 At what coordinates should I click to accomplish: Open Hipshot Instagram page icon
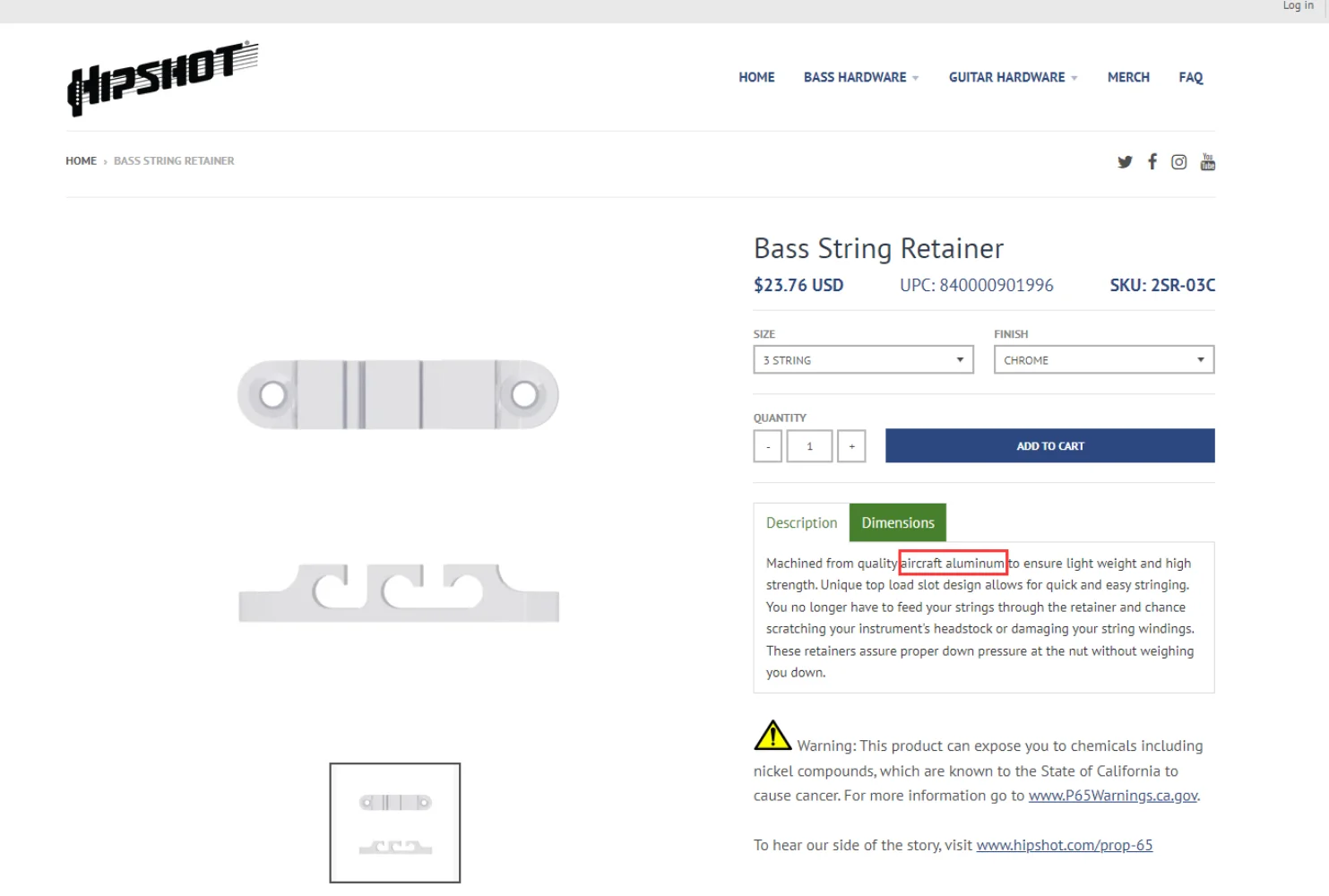tap(1179, 162)
